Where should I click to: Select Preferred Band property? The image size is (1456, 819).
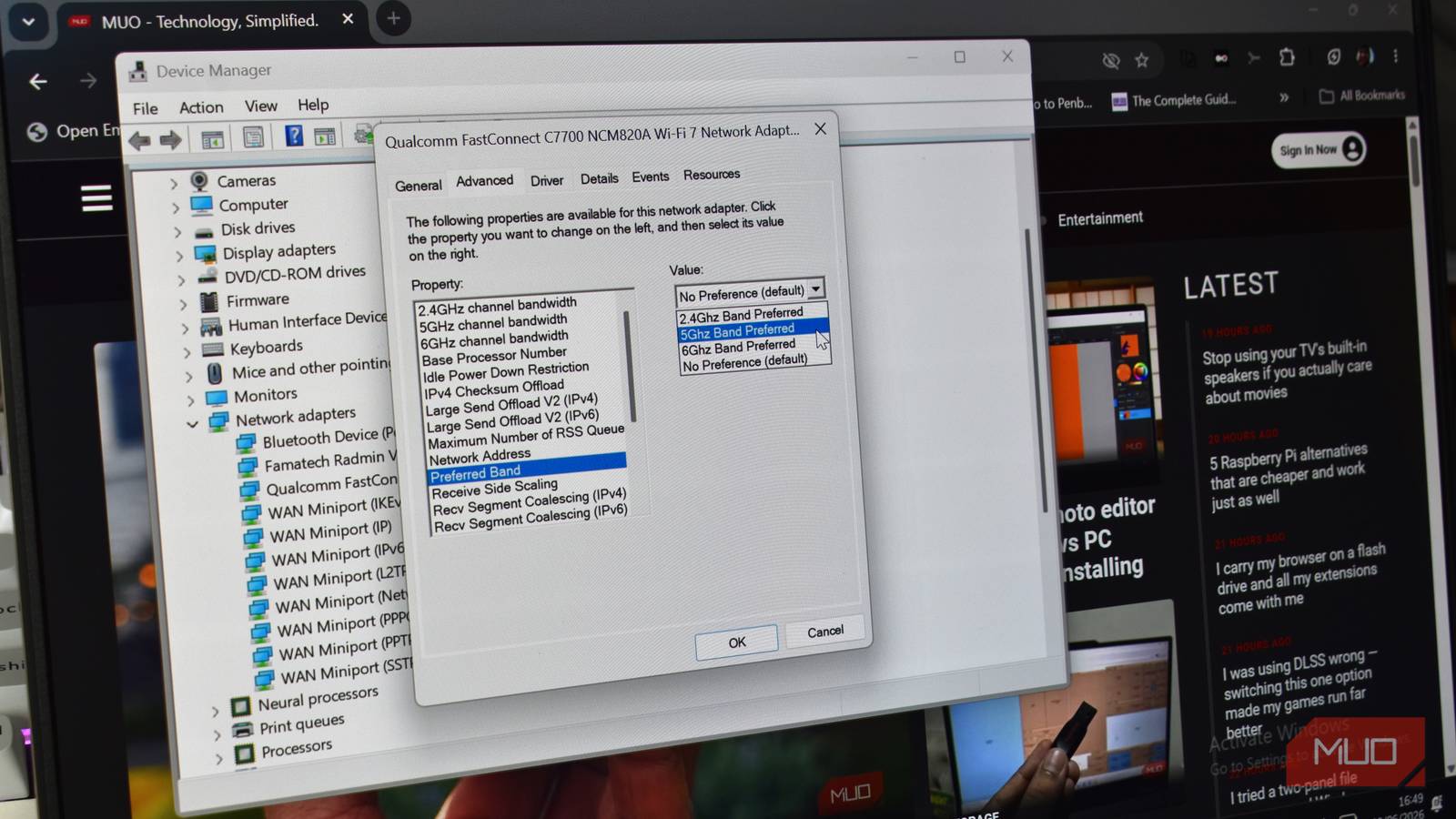pyautogui.click(x=527, y=470)
